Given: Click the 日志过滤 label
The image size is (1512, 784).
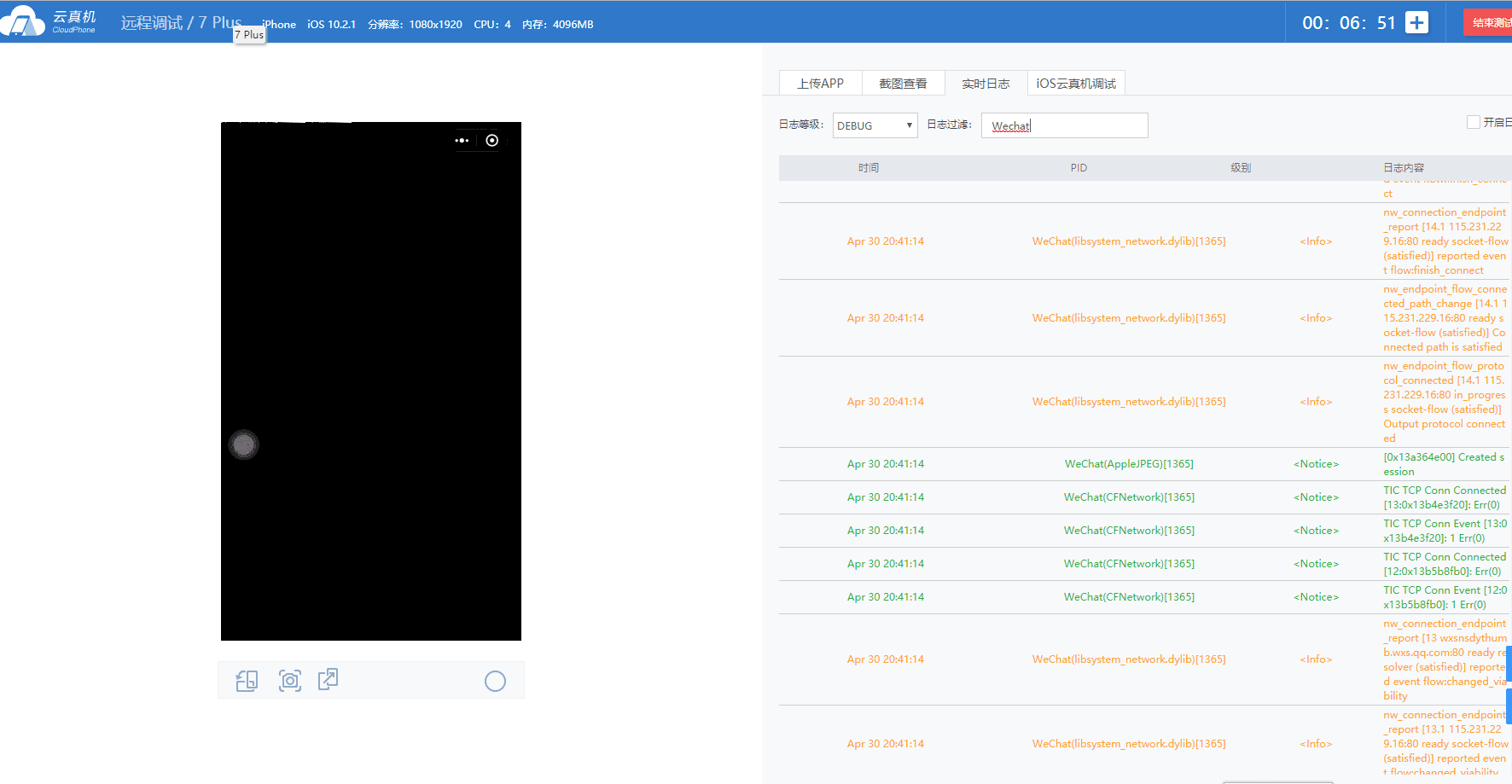Looking at the screenshot, I should pyautogui.click(x=950, y=125).
